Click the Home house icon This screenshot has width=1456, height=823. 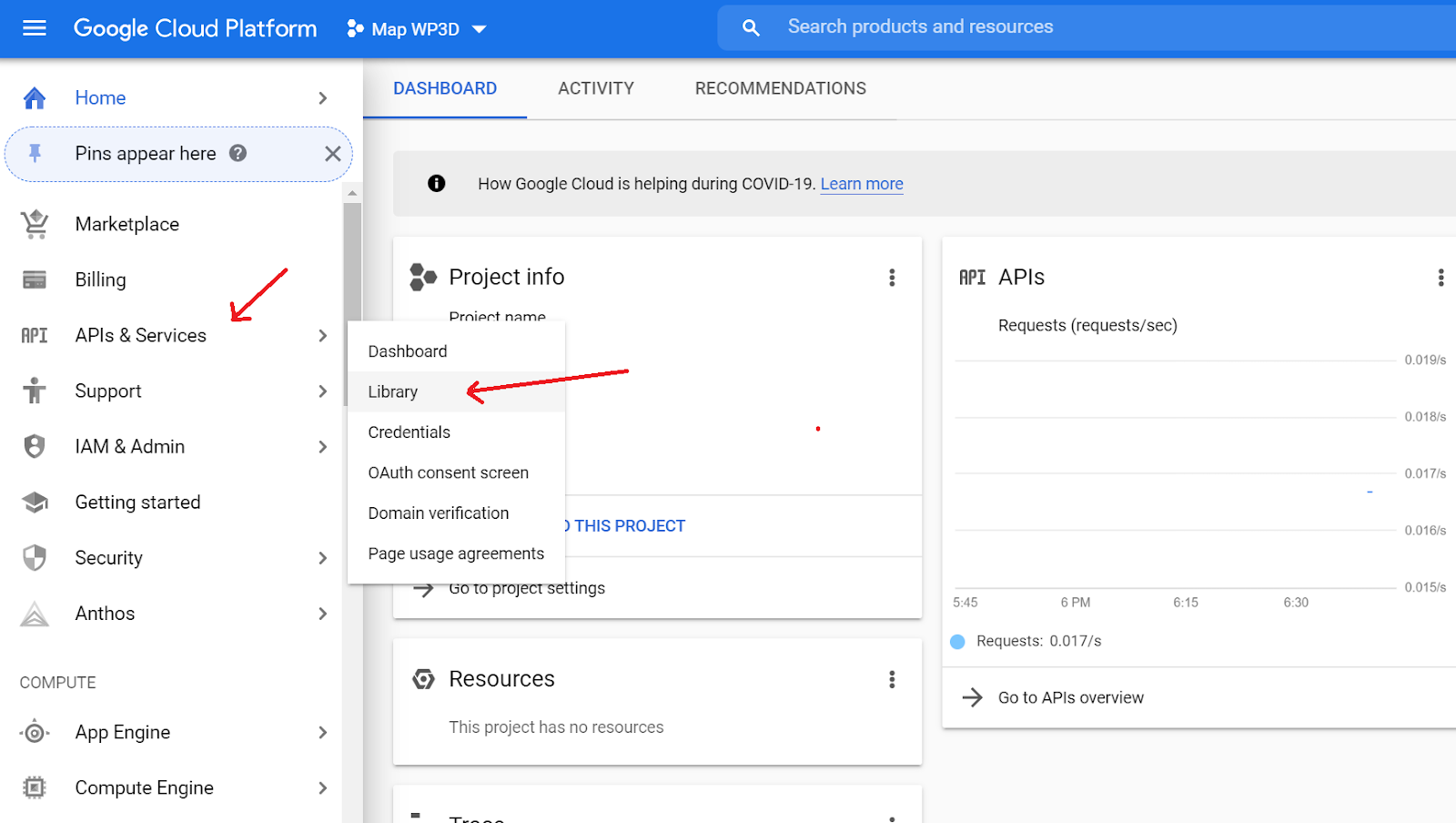point(35,97)
